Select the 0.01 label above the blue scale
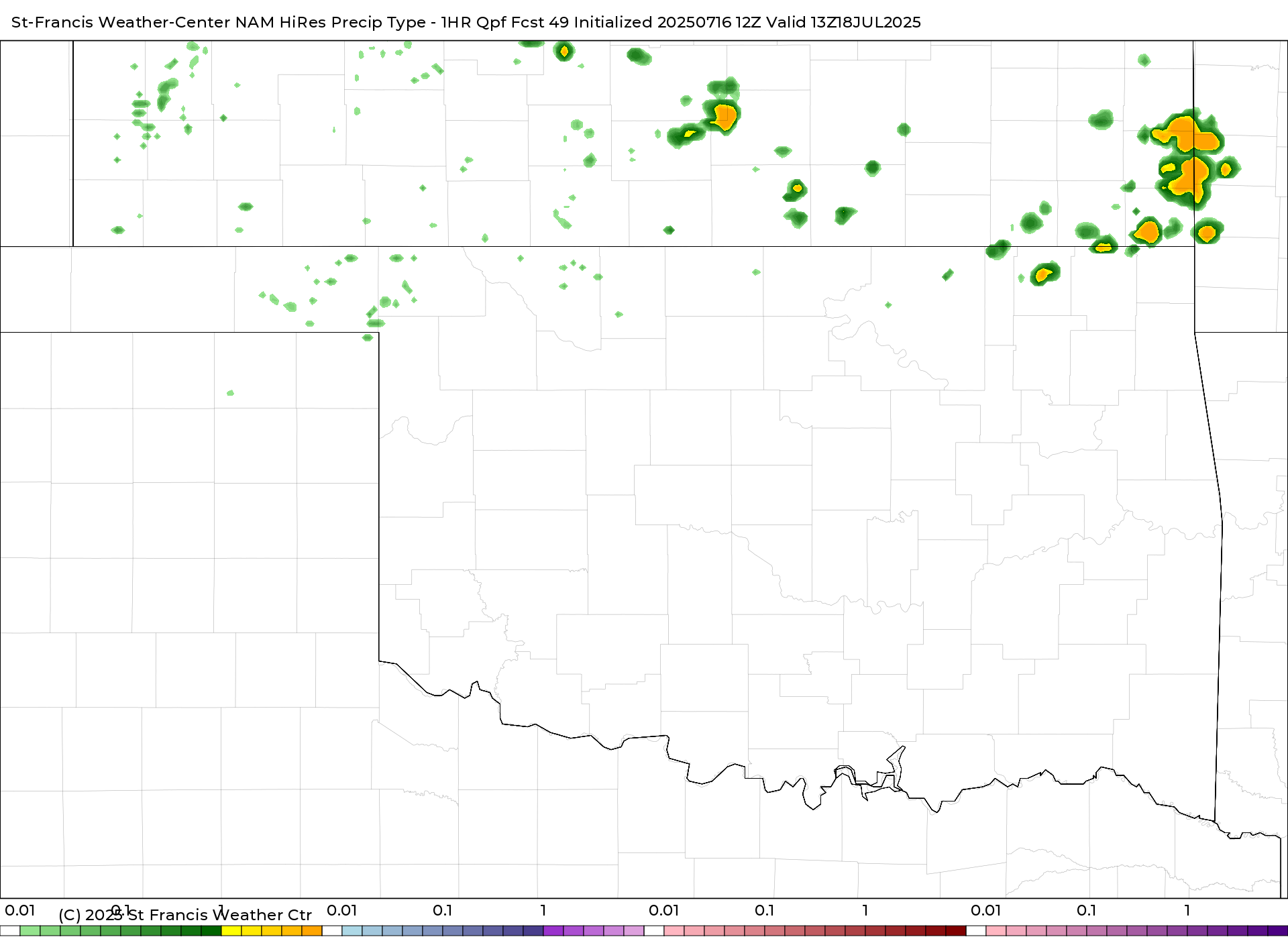Viewport: 1288px width, 939px height. coord(342,910)
